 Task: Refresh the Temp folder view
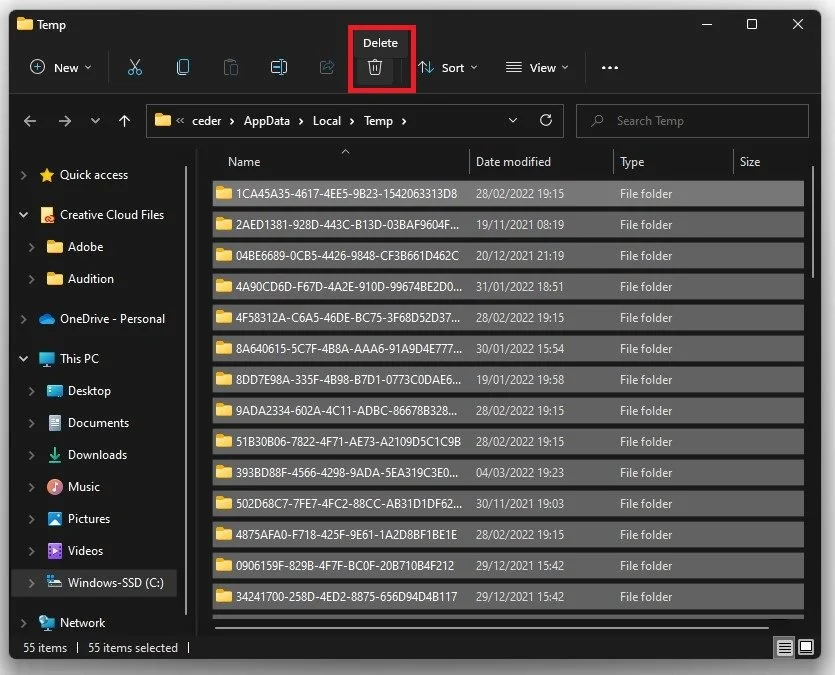point(546,120)
